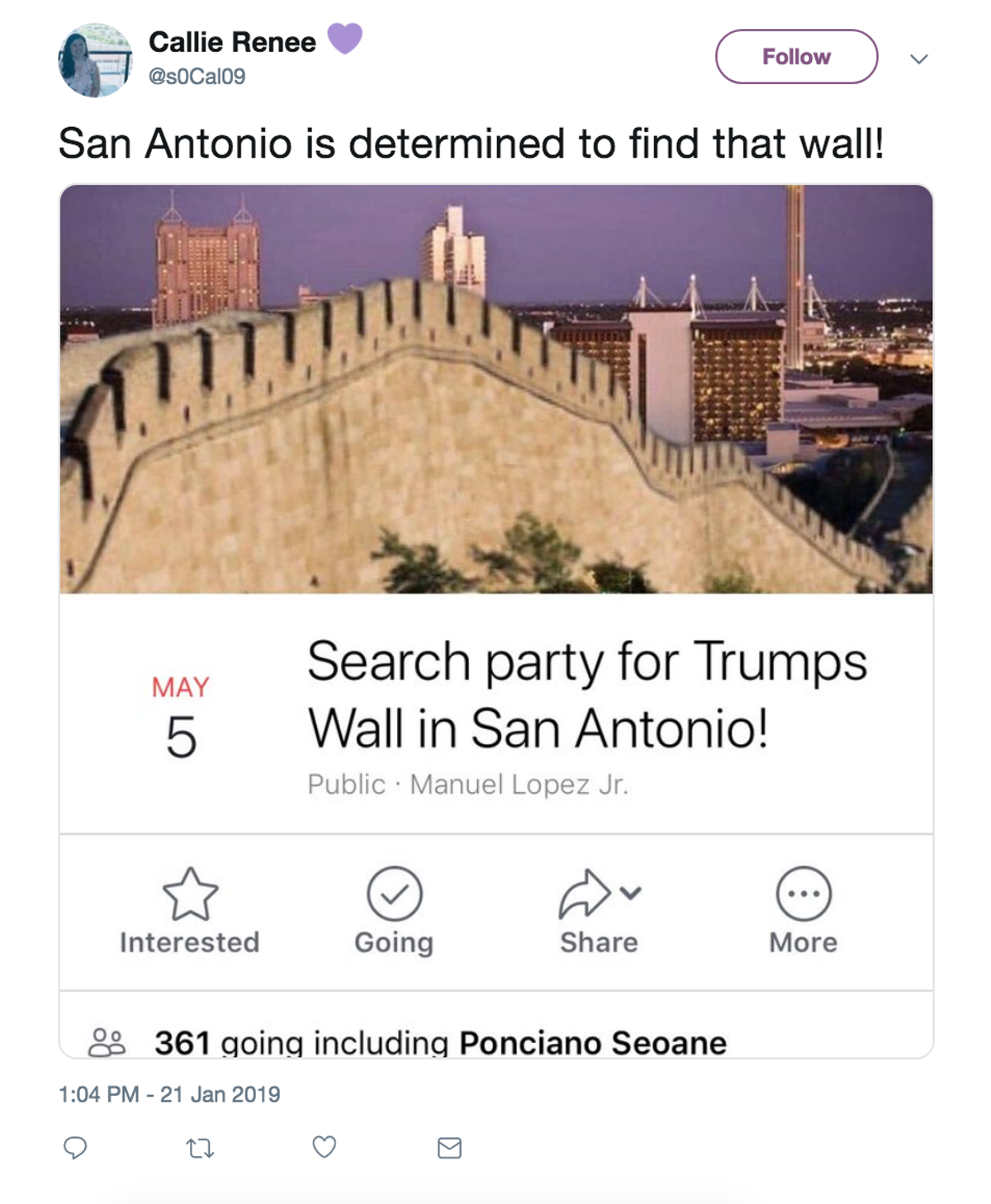The height and width of the screenshot is (1204, 991).
Task: Expand the tweet options chevron beside Follow
Action: tap(919, 59)
